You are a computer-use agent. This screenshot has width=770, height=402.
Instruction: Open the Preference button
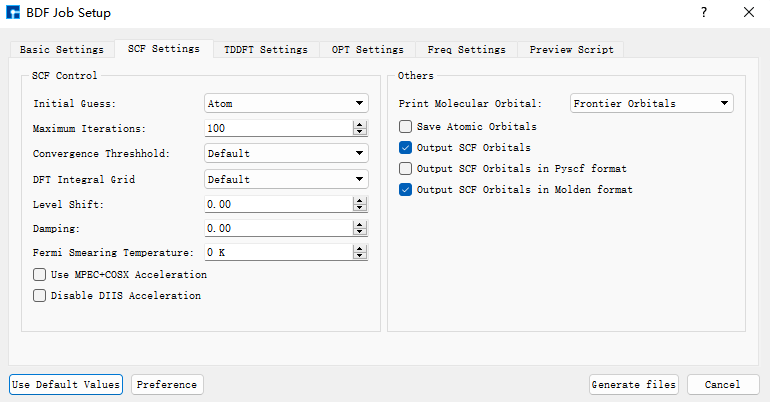(x=167, y=384)
